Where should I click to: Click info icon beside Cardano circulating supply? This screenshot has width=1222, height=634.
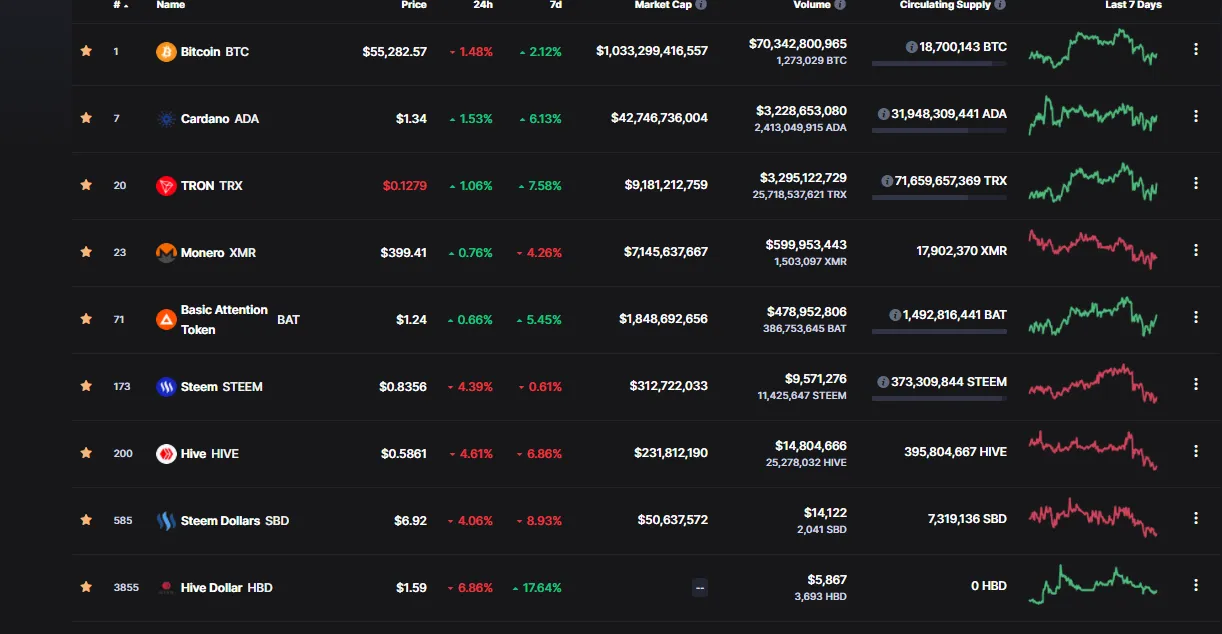pos(884,114)
